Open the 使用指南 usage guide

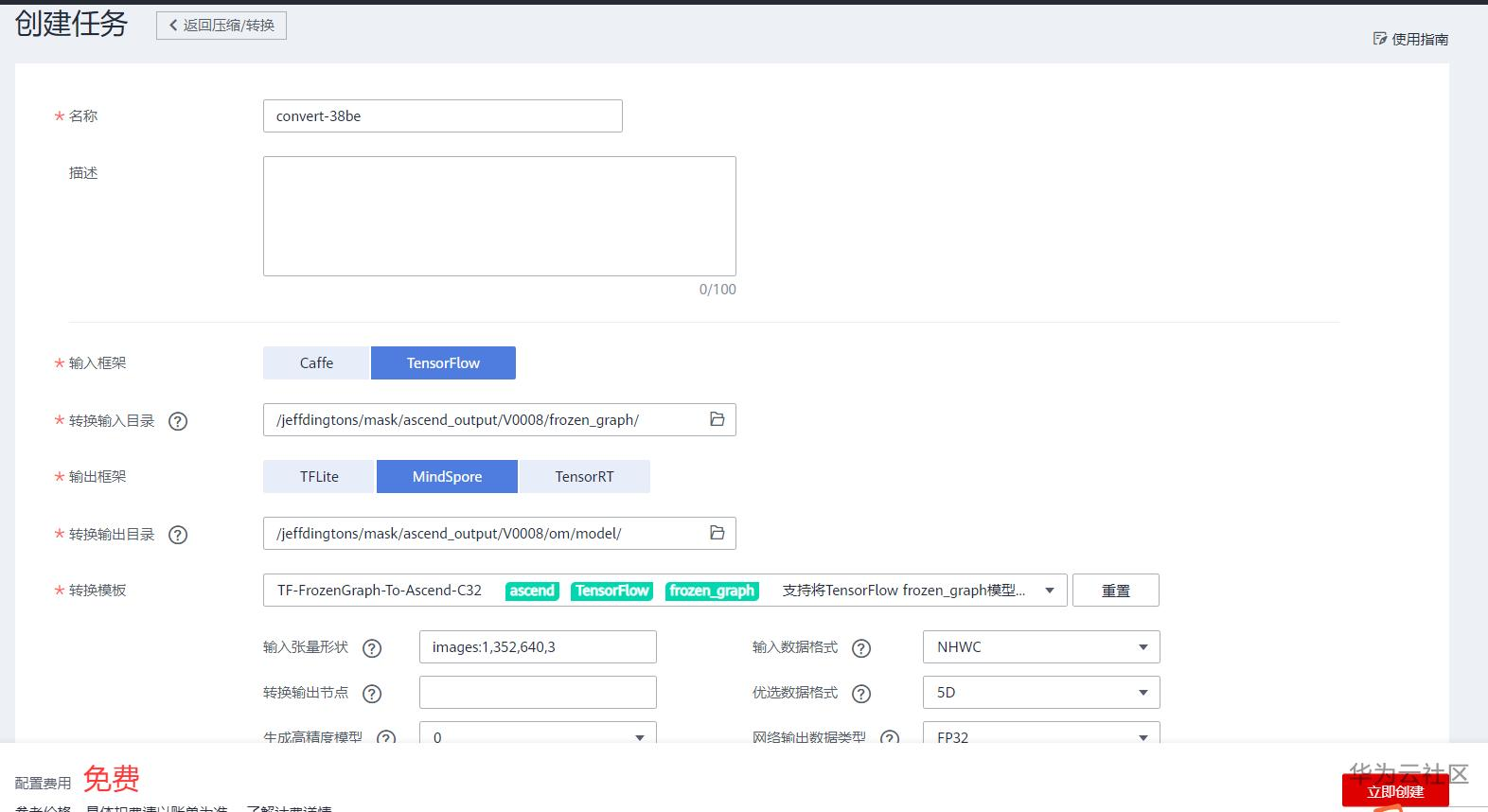click(x=1410, y=39)
